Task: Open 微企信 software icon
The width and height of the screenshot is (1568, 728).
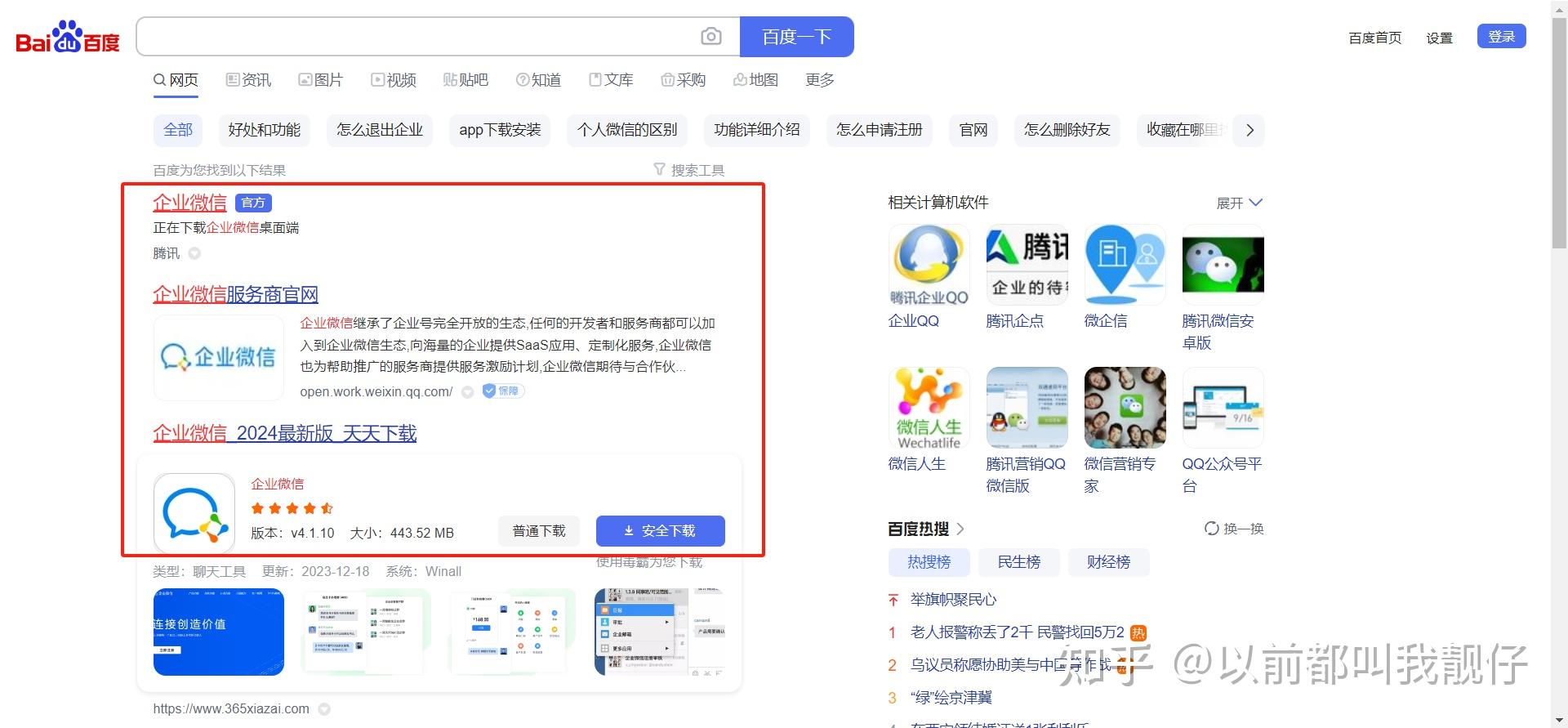Action: (x=1125, y=265)
